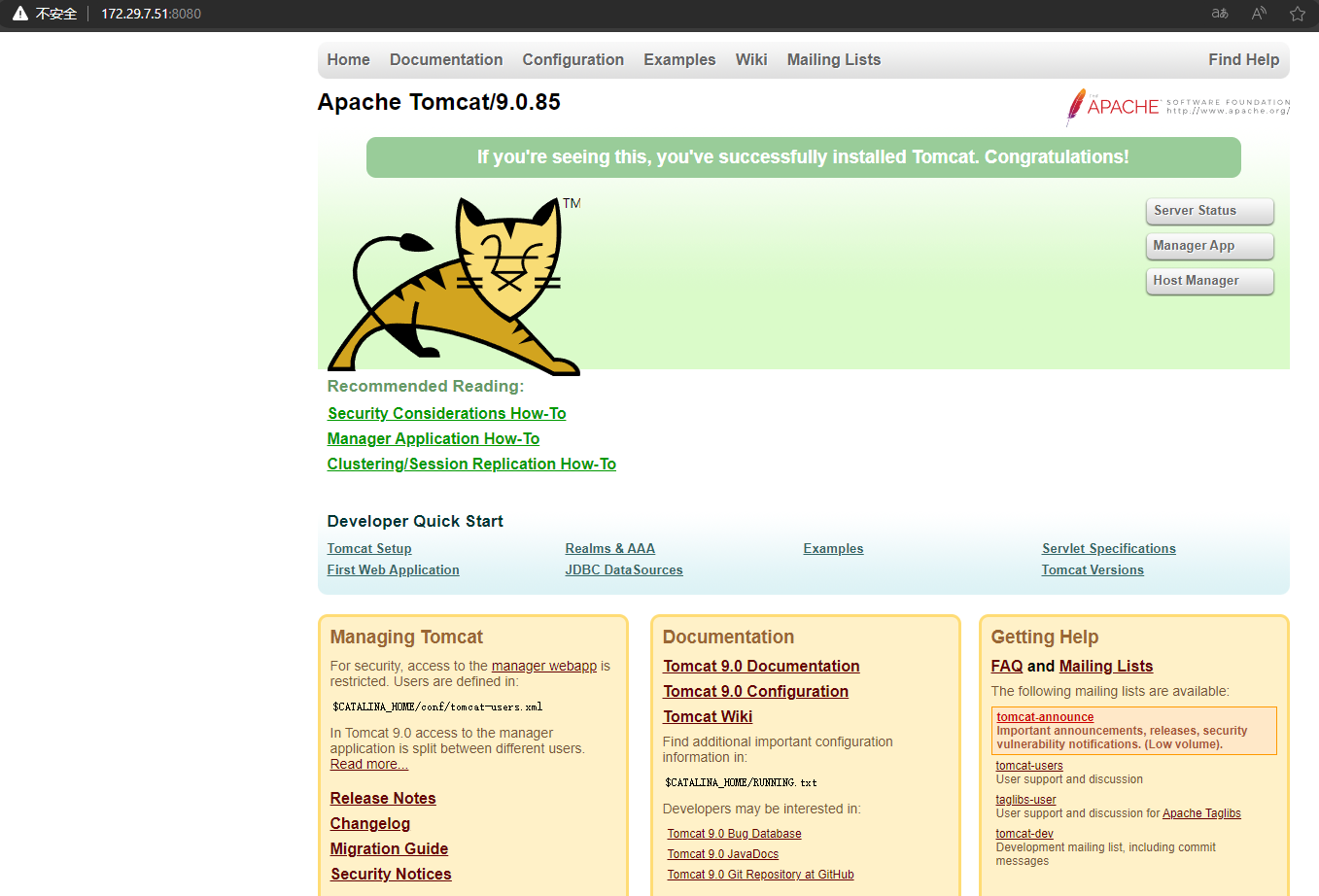Open the tomcat-announce mailing list link
This screenshot has height=896, width=1319.
click(x=1045, y=717)
